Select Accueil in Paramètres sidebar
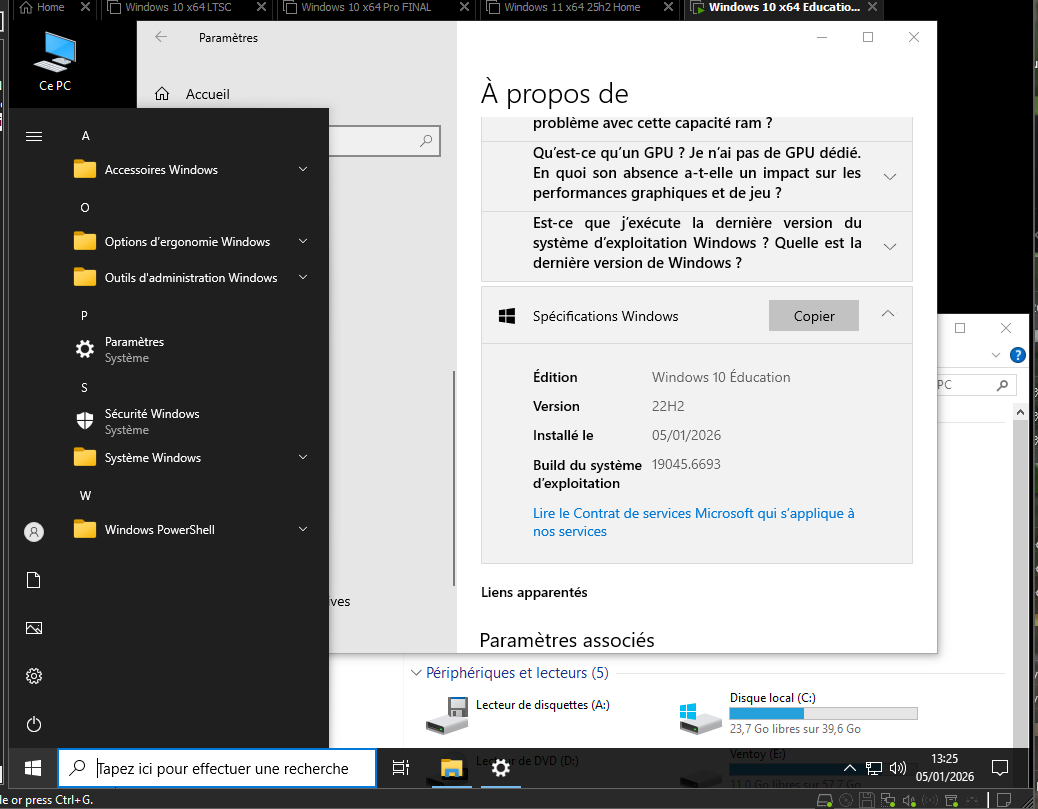 207,94
